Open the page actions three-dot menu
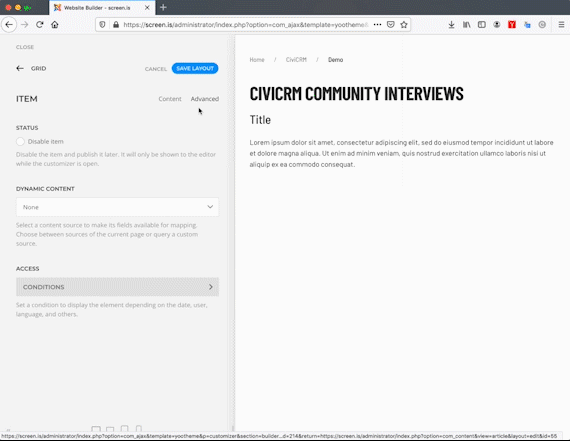The image size is (570, 441). (x=377, y=25)
